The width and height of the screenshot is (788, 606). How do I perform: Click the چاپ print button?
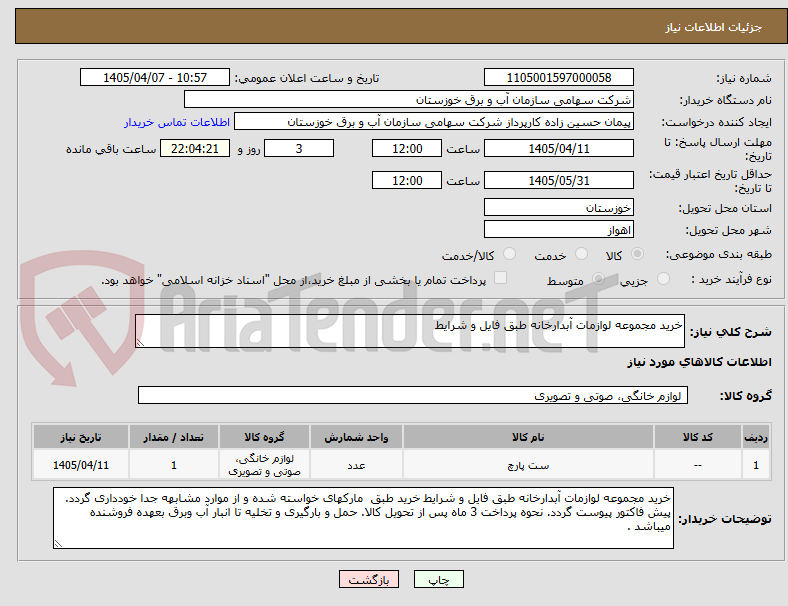point(439,579)
